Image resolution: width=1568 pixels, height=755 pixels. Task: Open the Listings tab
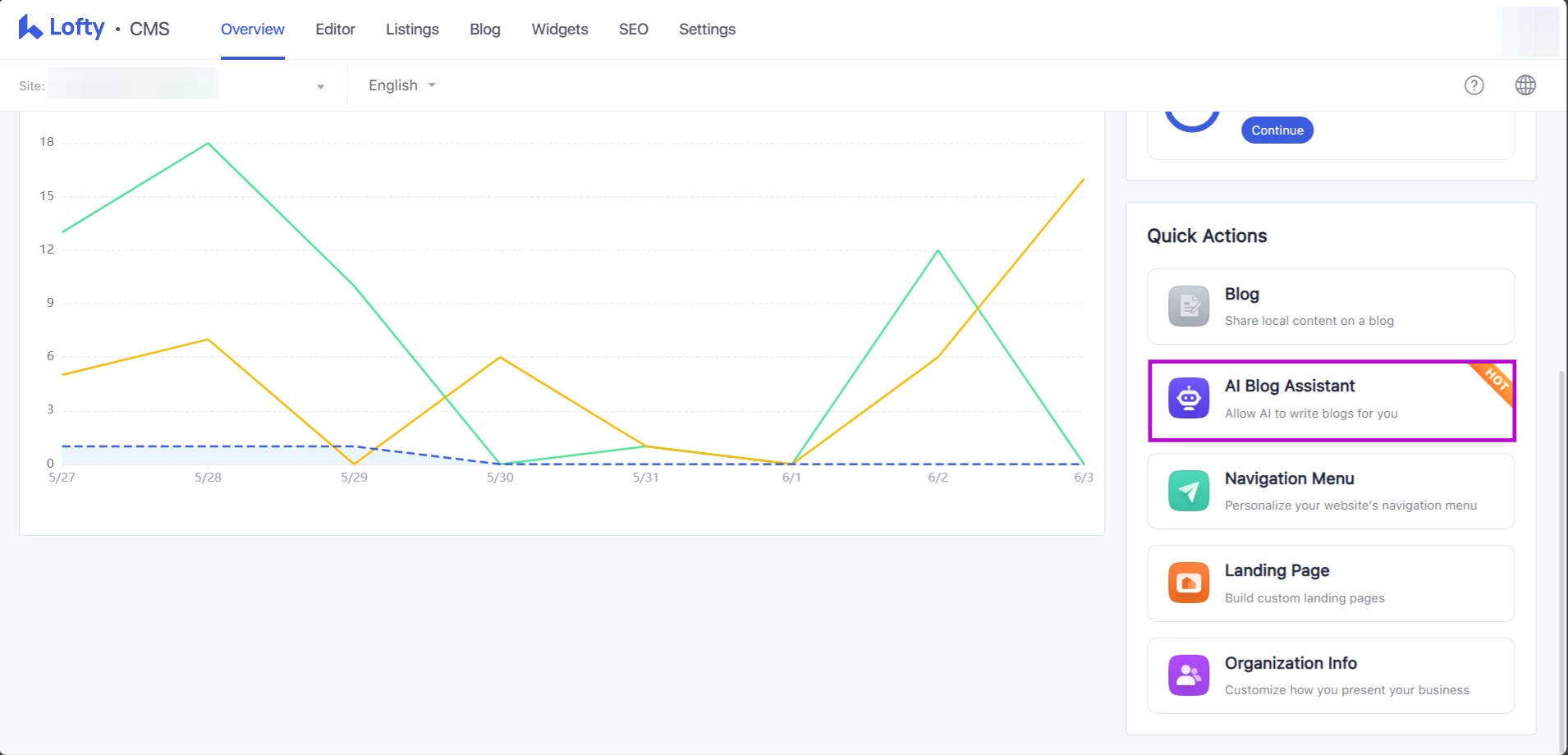click(412, 30)
